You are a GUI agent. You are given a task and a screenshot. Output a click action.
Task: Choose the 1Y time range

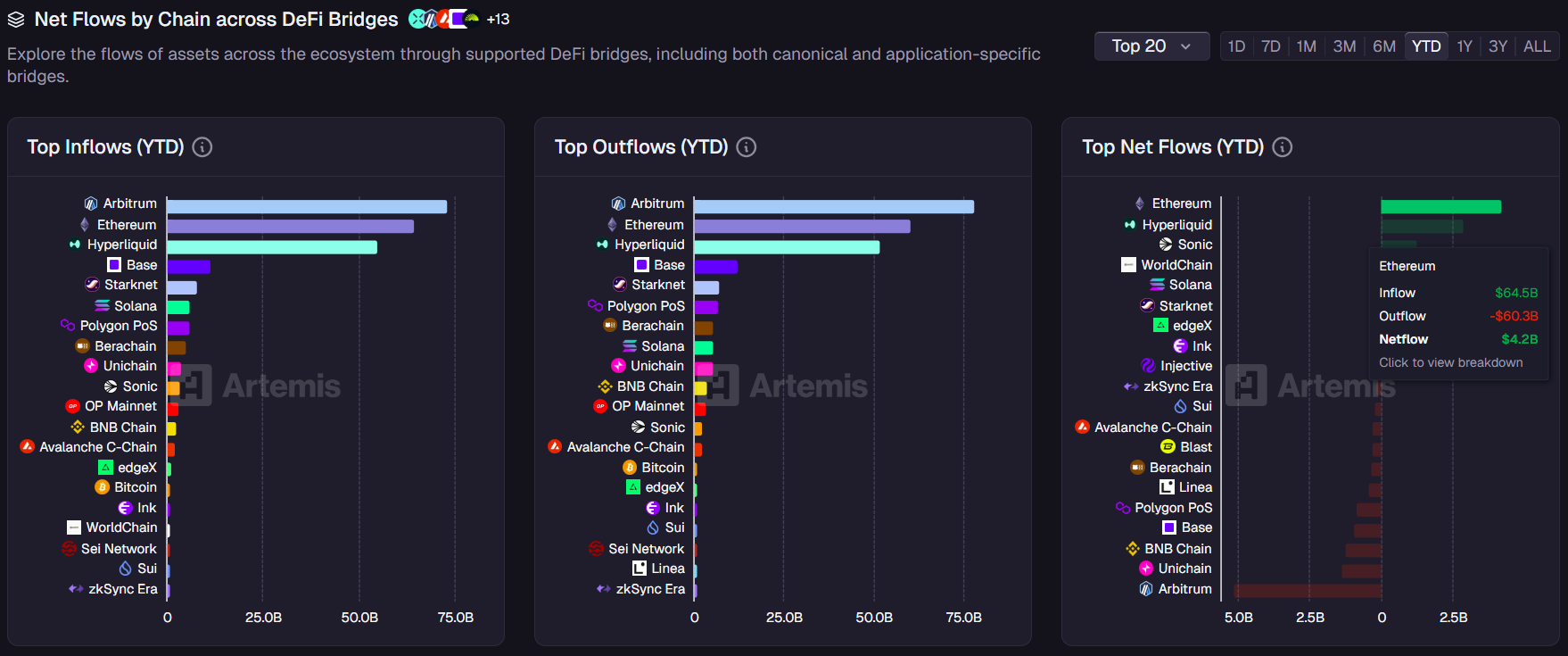click(1464, 46)
